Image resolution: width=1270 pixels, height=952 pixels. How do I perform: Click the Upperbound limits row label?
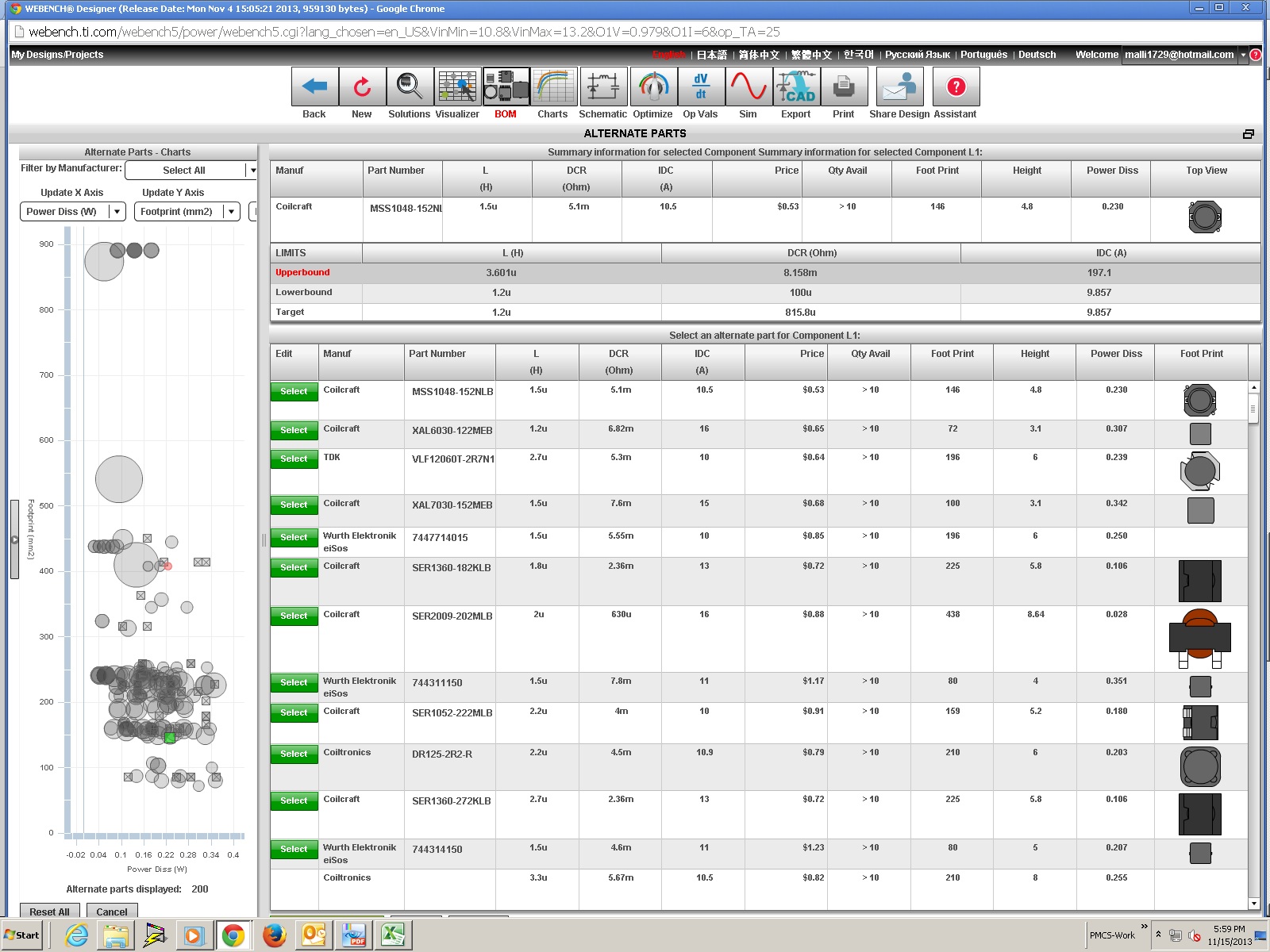(302, 273)
